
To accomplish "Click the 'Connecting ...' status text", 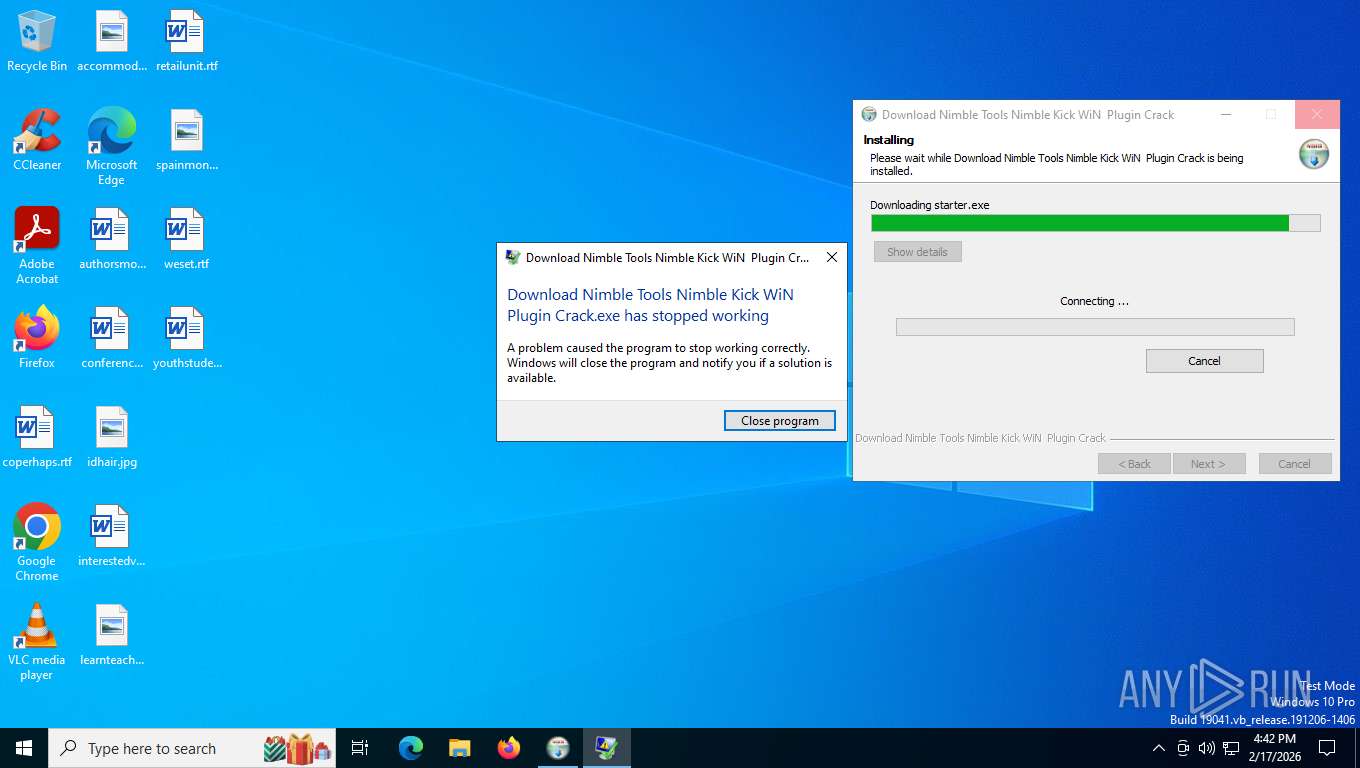I will pos(1094,301).
